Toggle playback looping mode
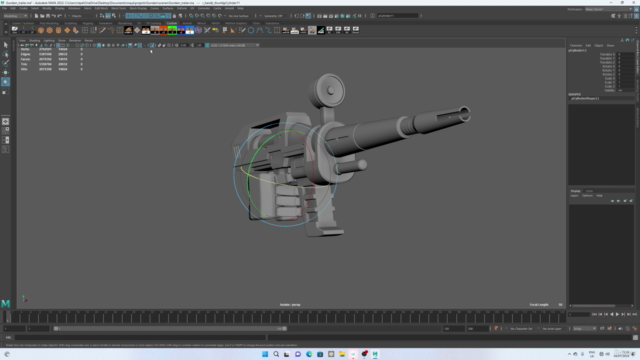Screen dimensions: 640x360 (x=602, y=329)
